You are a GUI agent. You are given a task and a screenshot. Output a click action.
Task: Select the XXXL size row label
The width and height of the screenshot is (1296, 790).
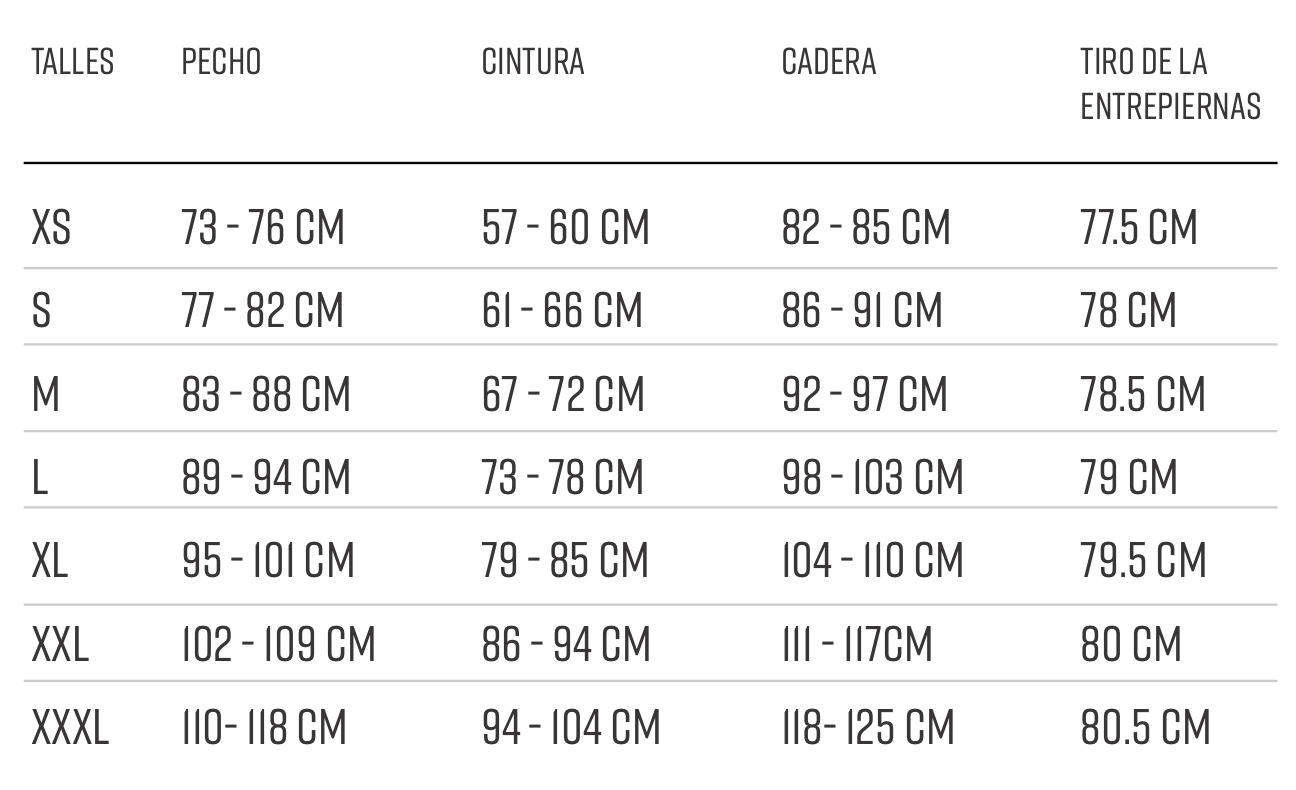coord(70,727)
